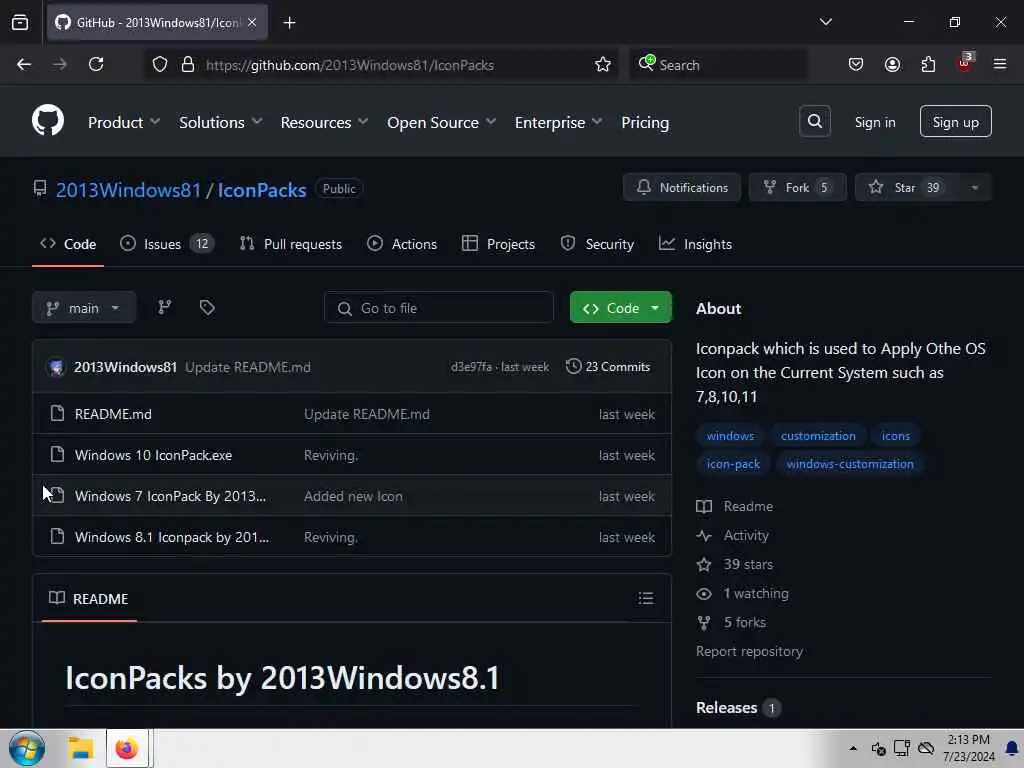
Task: Switch to the Pull requests tab
Action: pyautogui.click(x=291, y=244)
